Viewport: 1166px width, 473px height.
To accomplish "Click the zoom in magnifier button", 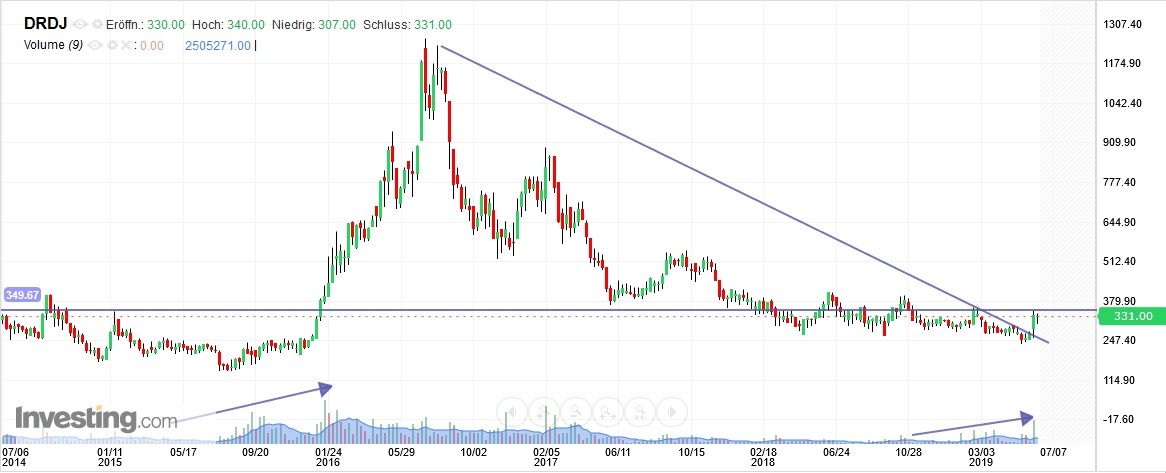I will [544, 411].
